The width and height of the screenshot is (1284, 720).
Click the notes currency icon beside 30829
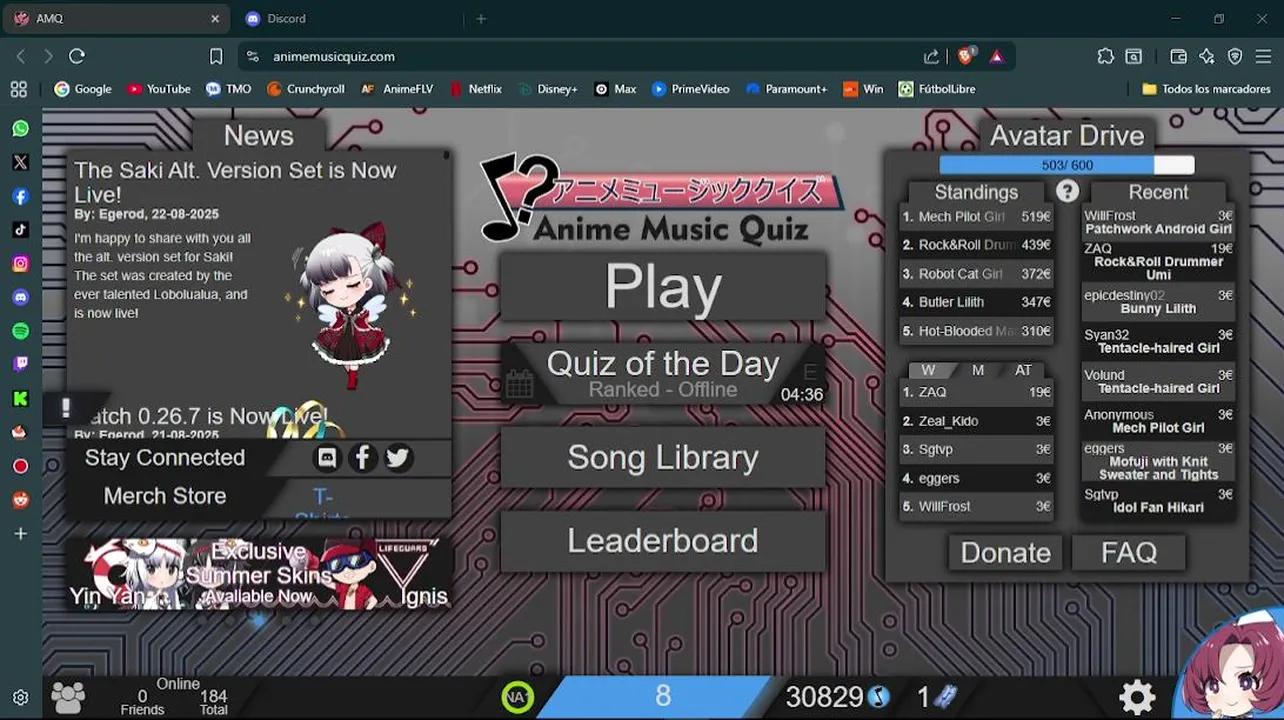pyautogui.click(x=879, y=696)
